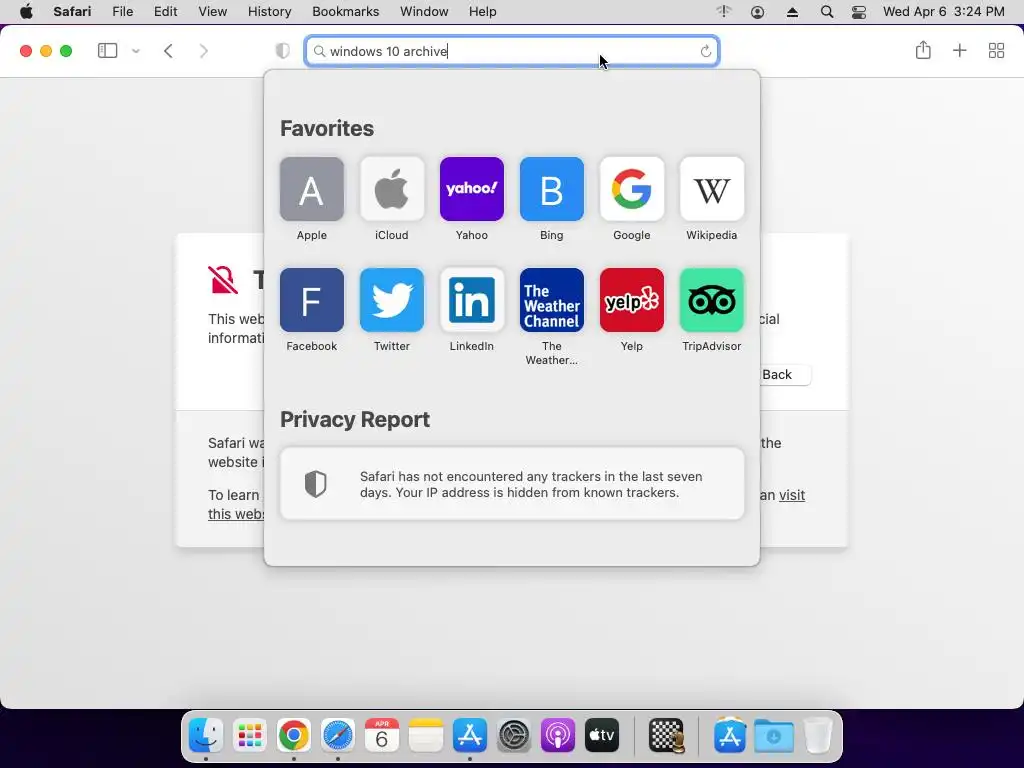Open the Downloads folder in Dock

point(774,735)
